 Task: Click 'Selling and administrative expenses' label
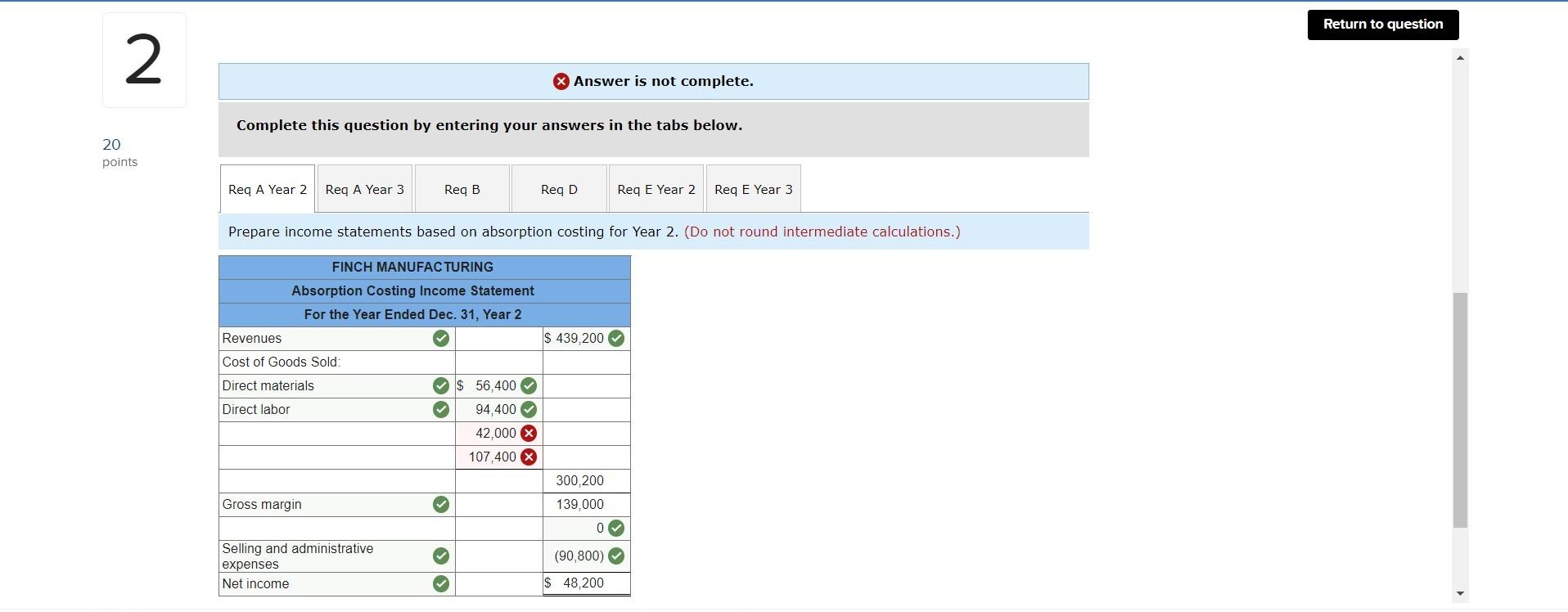298,556
